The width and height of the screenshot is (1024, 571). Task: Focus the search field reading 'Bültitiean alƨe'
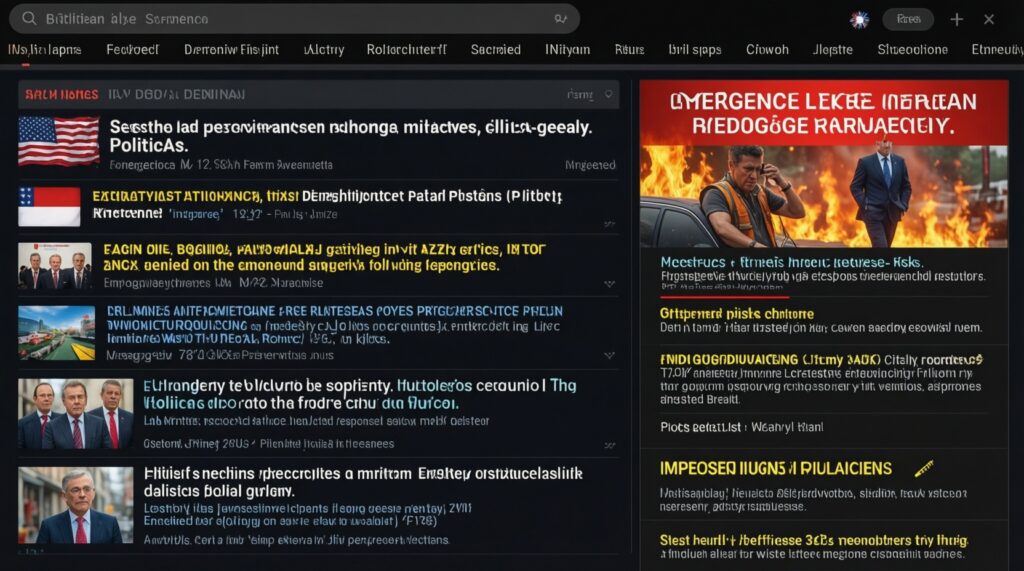pos(294,19)
